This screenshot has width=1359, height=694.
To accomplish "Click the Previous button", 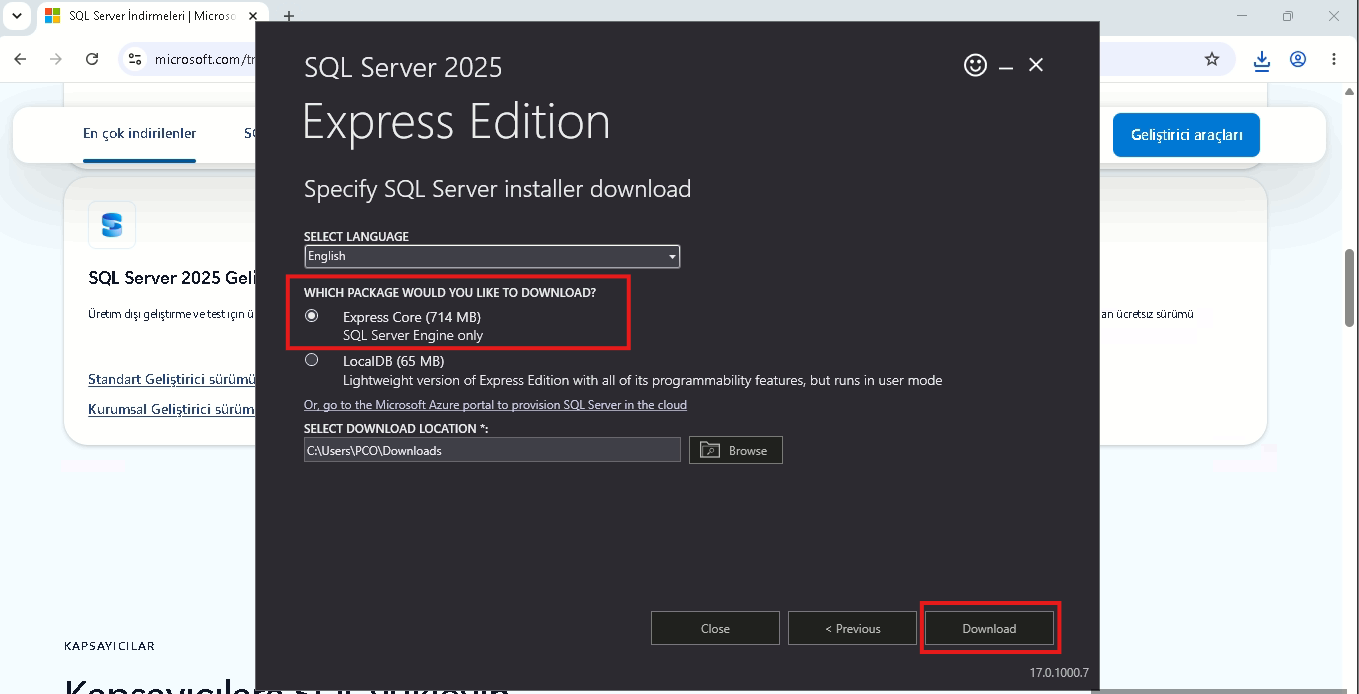I will [852, 628].
